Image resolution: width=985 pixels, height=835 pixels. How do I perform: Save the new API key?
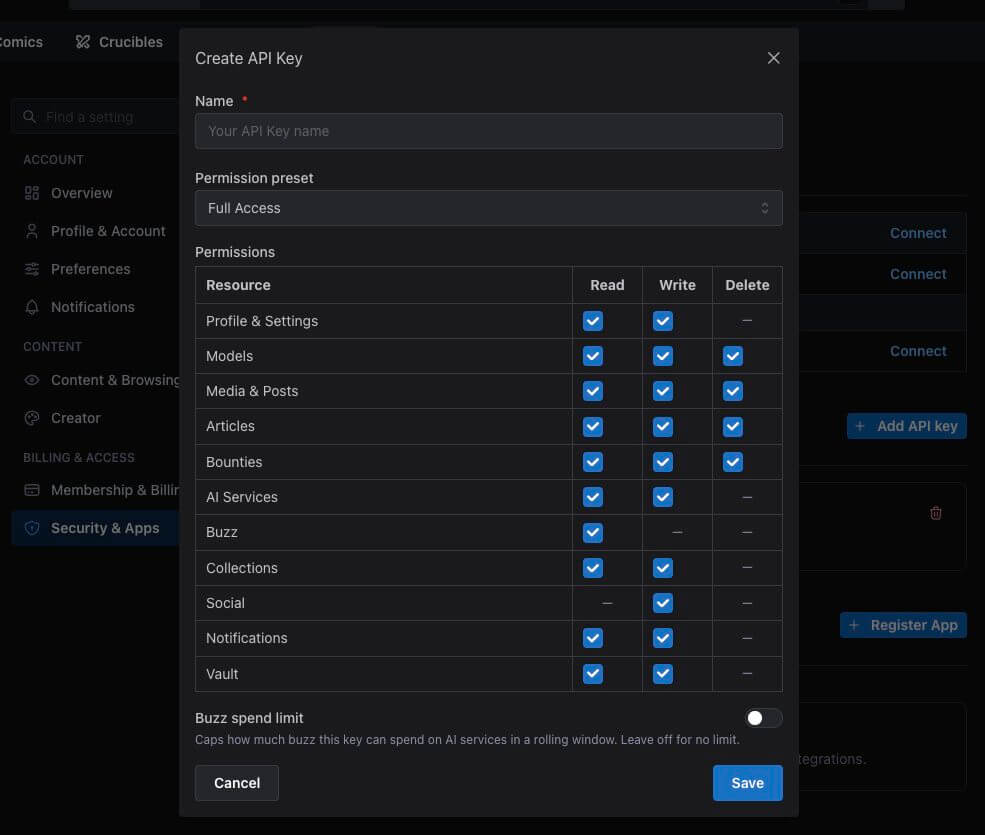point(748,783)
